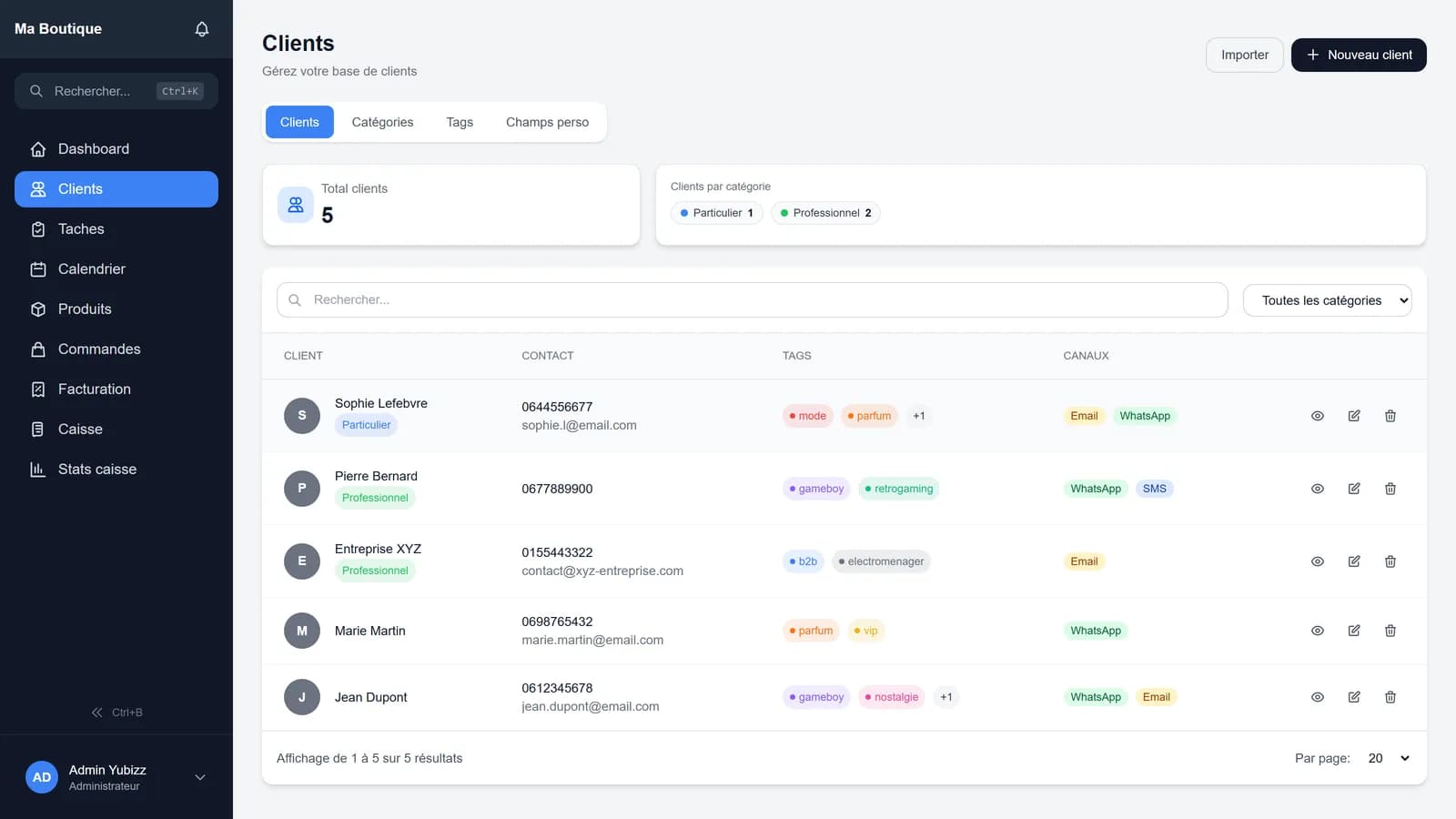Open Produits section
The height and width of the screenshot is (819, 1456).
[x=116, y=309]
